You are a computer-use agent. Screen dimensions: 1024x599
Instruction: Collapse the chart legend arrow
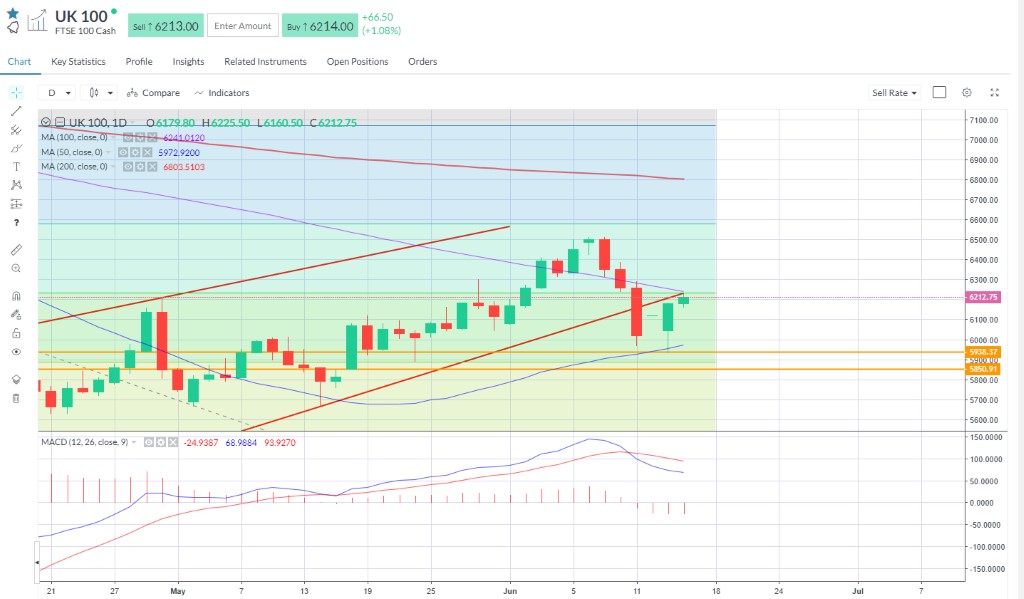46,122
